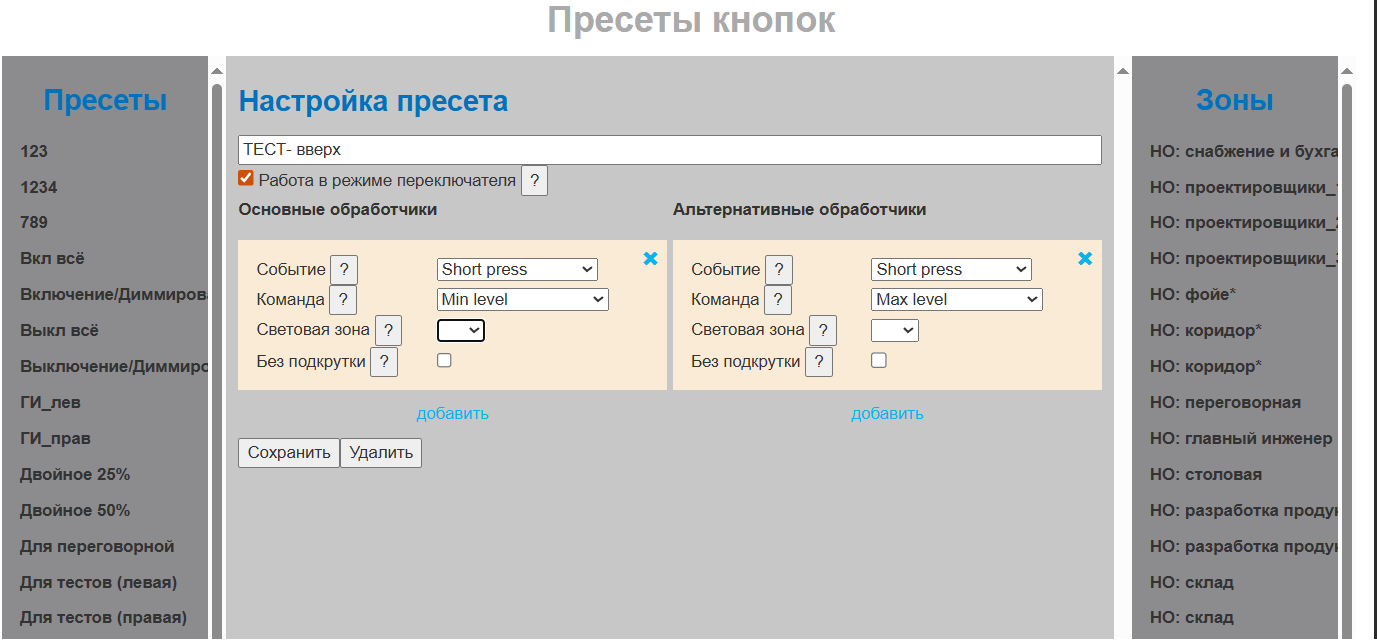This screenshot has height=644, width=1377.
Task: Open help for Команда in main handlers
Action: [343, 300]
